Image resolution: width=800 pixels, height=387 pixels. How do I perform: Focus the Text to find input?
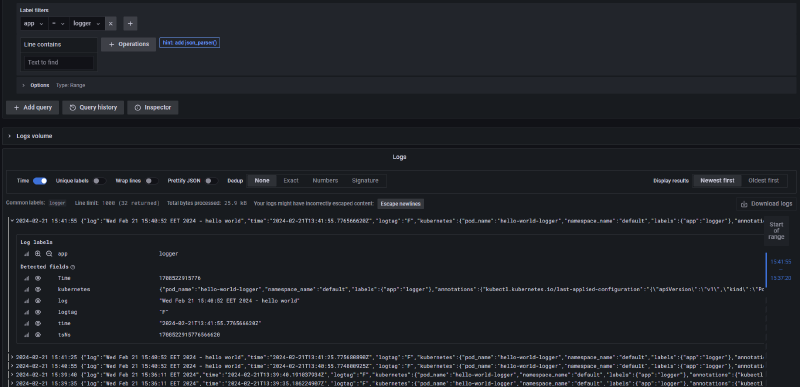[x=59, y=62]
